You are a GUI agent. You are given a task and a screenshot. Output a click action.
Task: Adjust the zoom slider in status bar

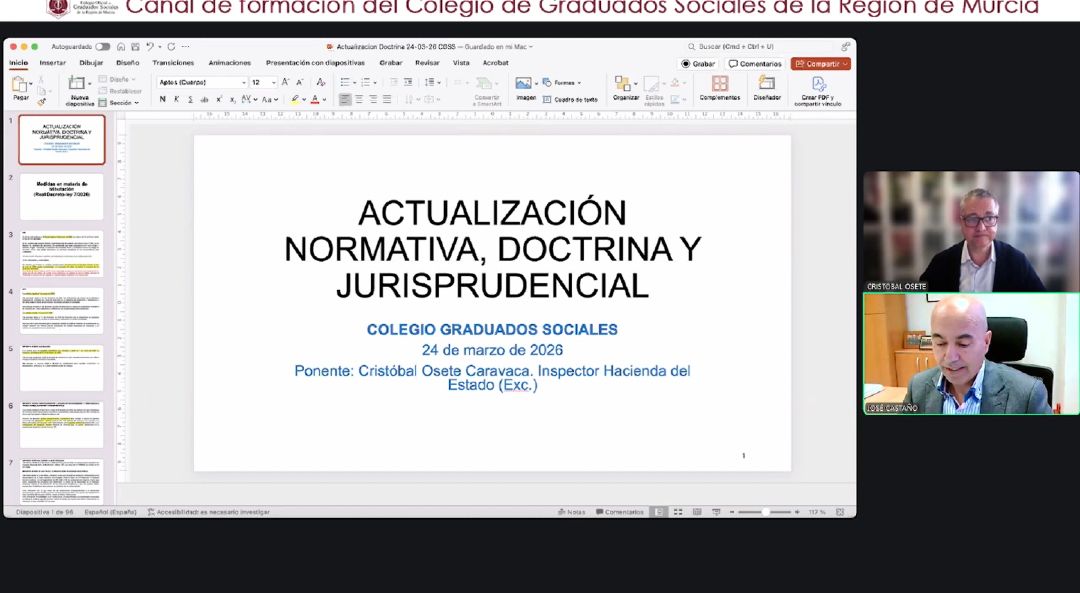click(766, 512)
